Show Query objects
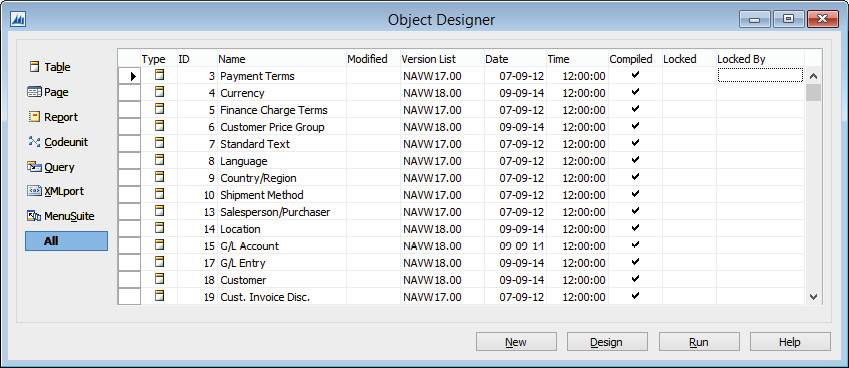 tap(51, 167)
